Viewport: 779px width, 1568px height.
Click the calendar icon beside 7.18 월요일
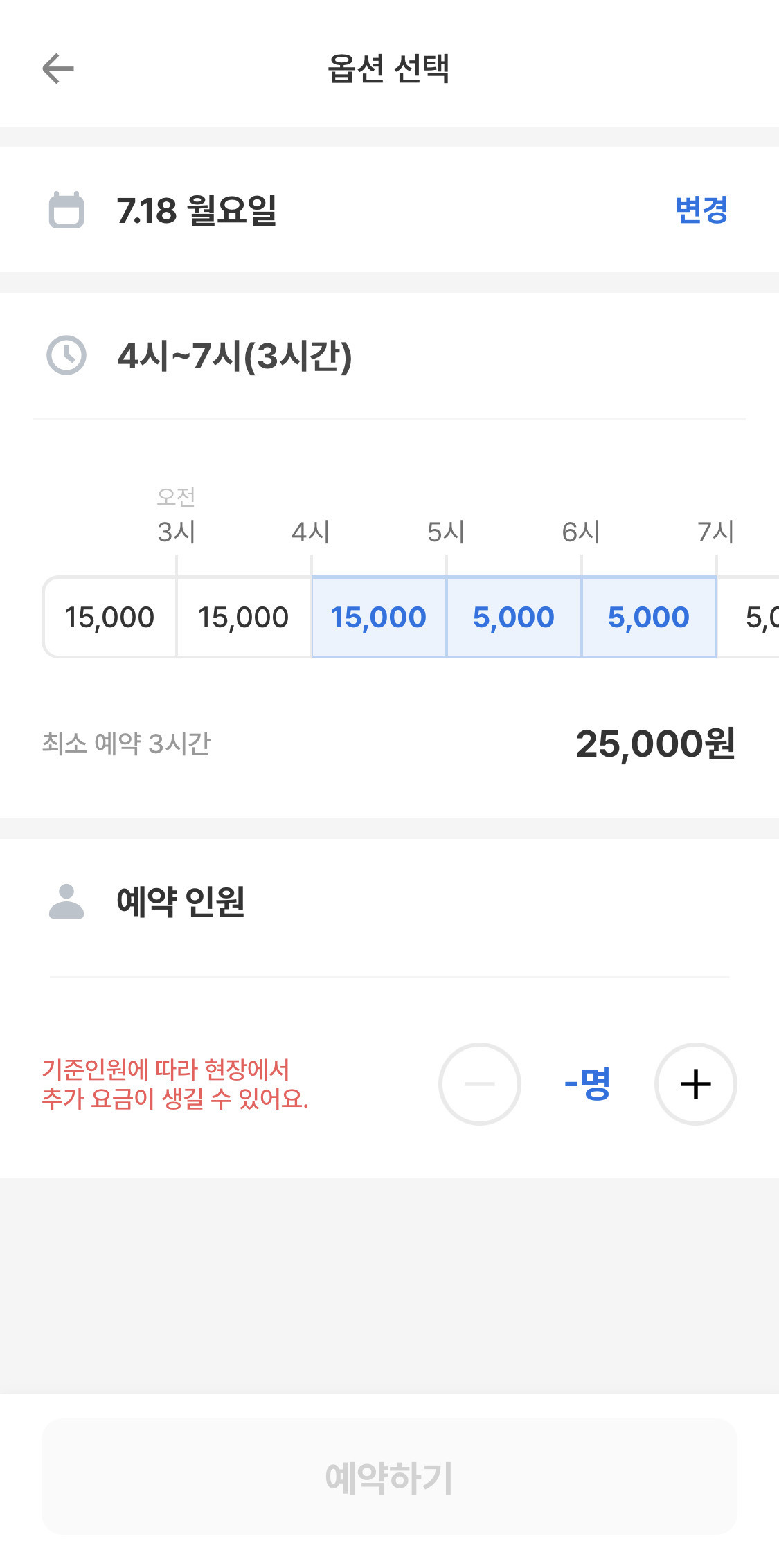point(66,210)
